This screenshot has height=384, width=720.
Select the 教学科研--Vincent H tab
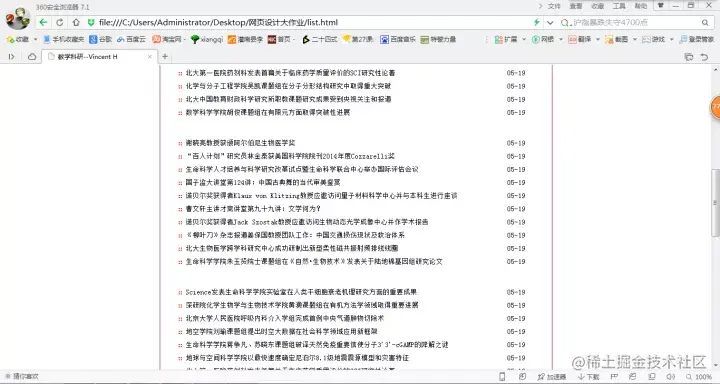pos(100,56)
